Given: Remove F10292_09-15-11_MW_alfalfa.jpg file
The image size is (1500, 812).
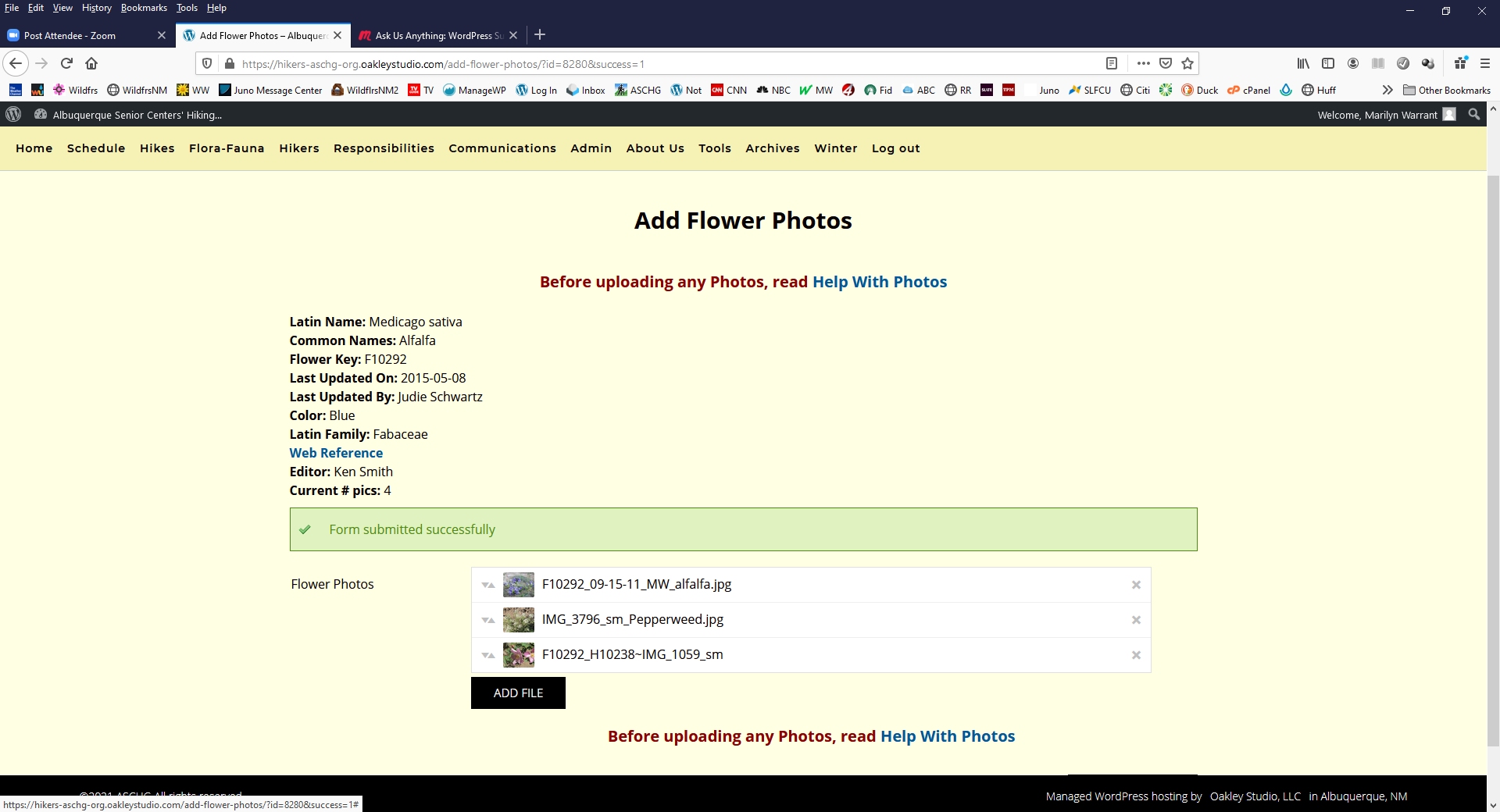Looking at the screenshot, I should (1136, 585).
